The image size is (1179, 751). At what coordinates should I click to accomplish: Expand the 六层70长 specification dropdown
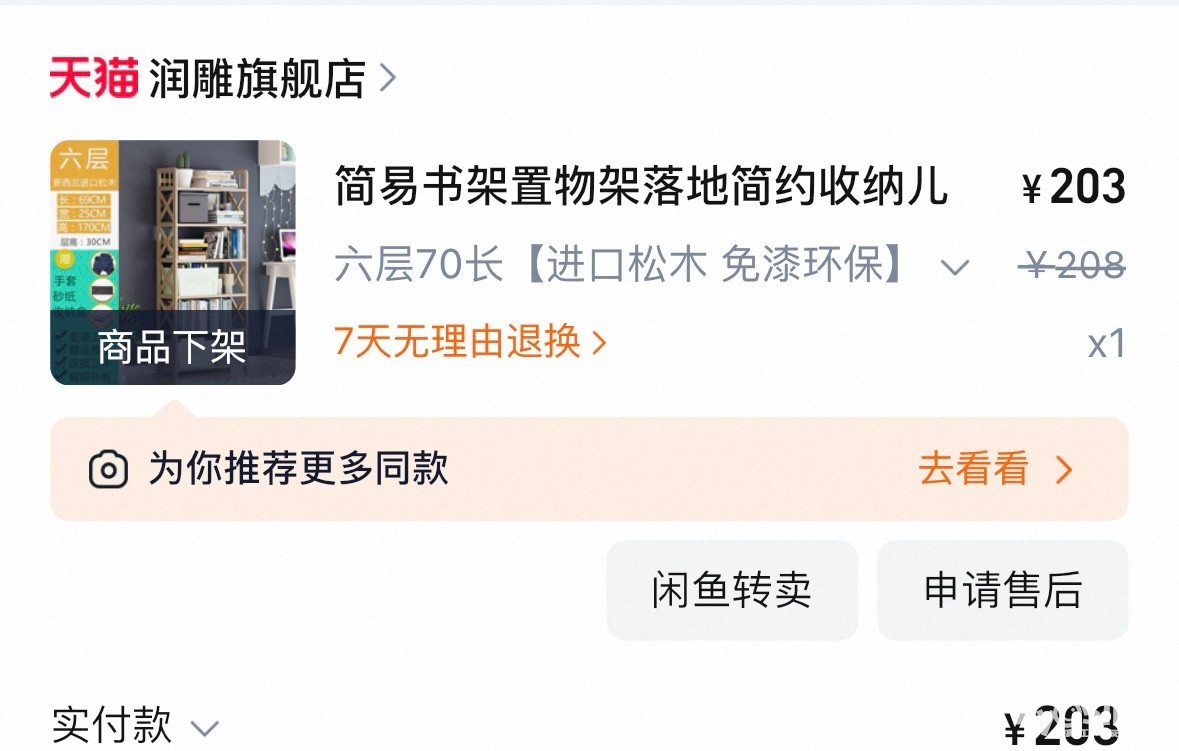(x=955, y=267)
